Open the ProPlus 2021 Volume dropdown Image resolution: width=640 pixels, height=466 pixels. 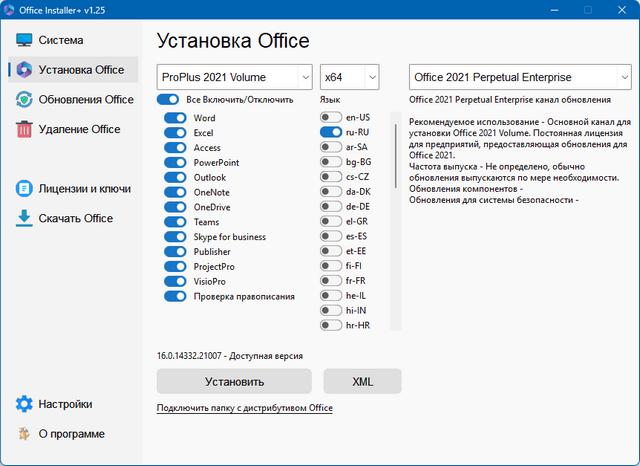coord(235,77)
